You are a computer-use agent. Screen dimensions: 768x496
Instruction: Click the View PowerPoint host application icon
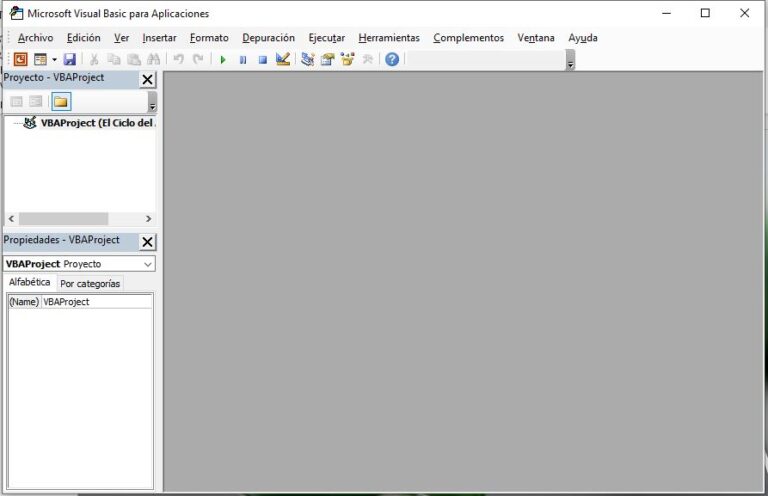[21, 59]
